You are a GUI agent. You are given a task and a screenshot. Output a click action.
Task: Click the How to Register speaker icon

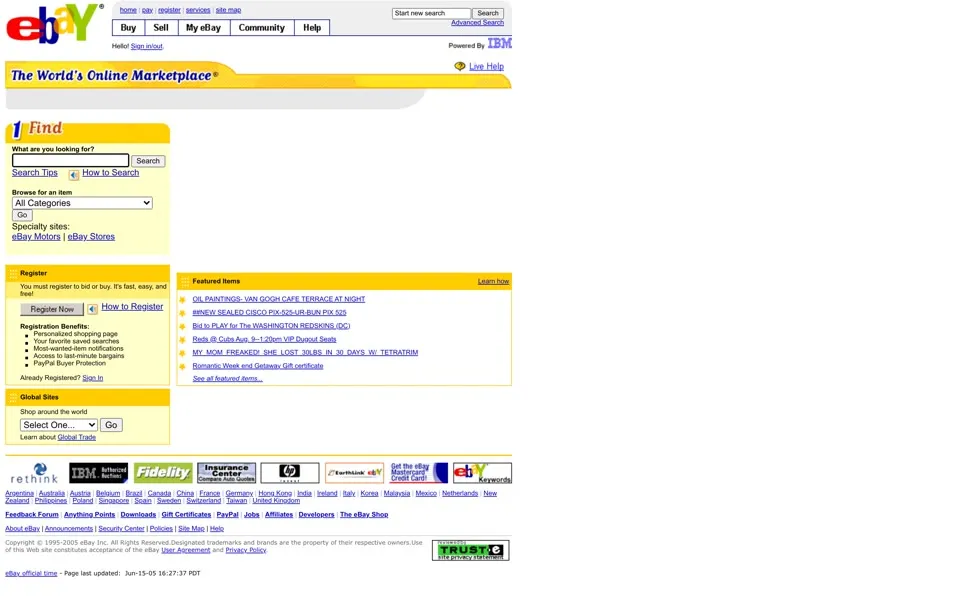tap(92, 309)
